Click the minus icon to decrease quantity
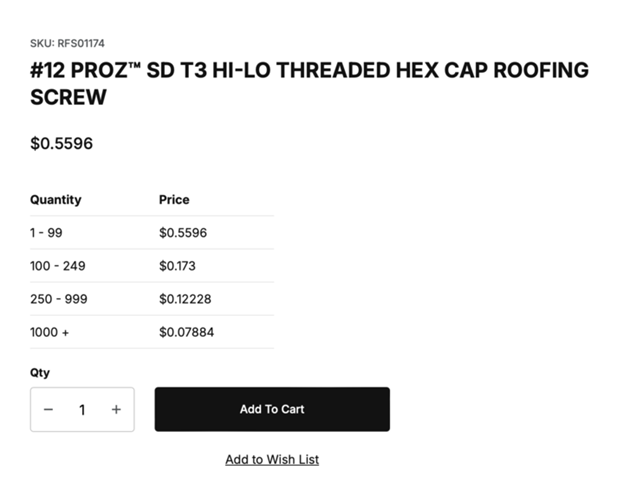This screenshot has width=624, height=483. tap(48, 409)
